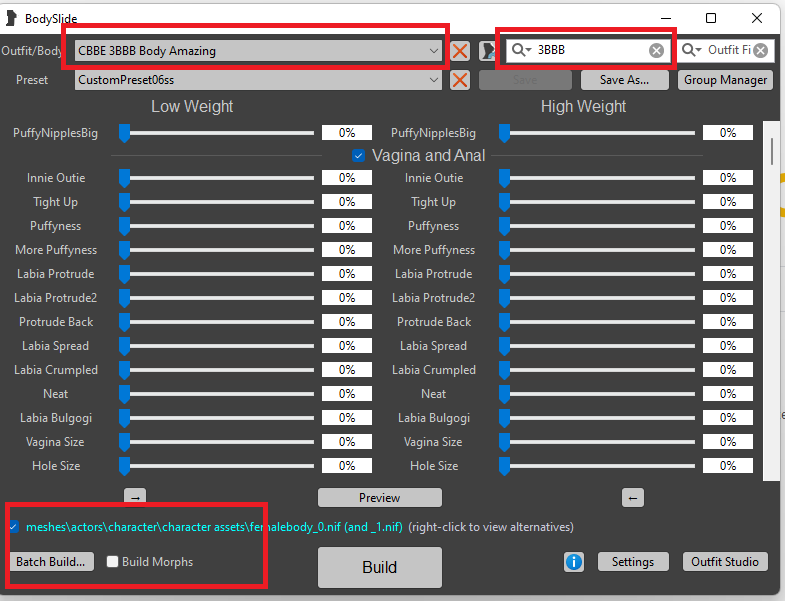Open the outfit filter magnifier dropdown

point(693,50)
